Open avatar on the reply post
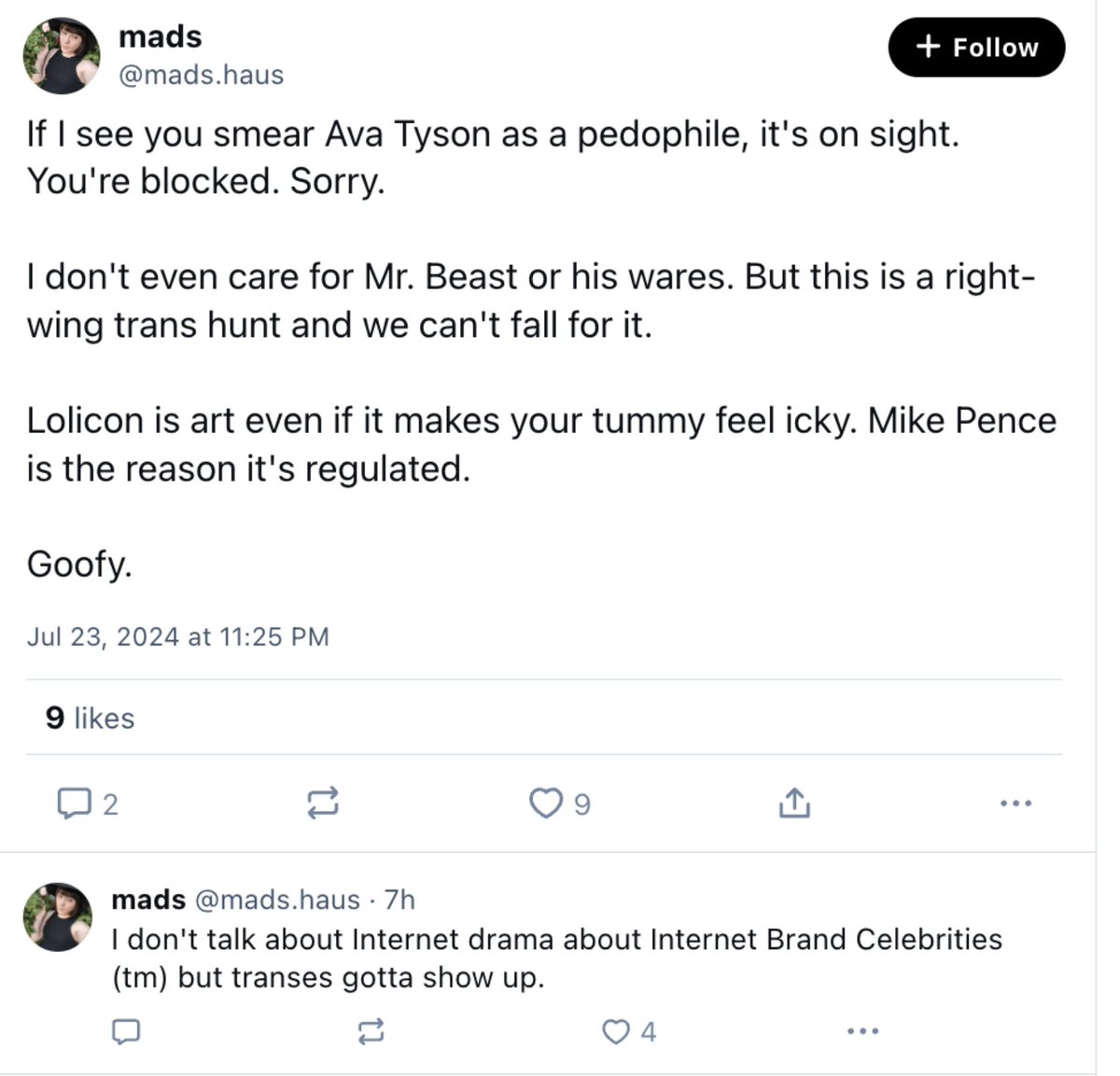1120x1076 pixels. click(x=57, y=917)
